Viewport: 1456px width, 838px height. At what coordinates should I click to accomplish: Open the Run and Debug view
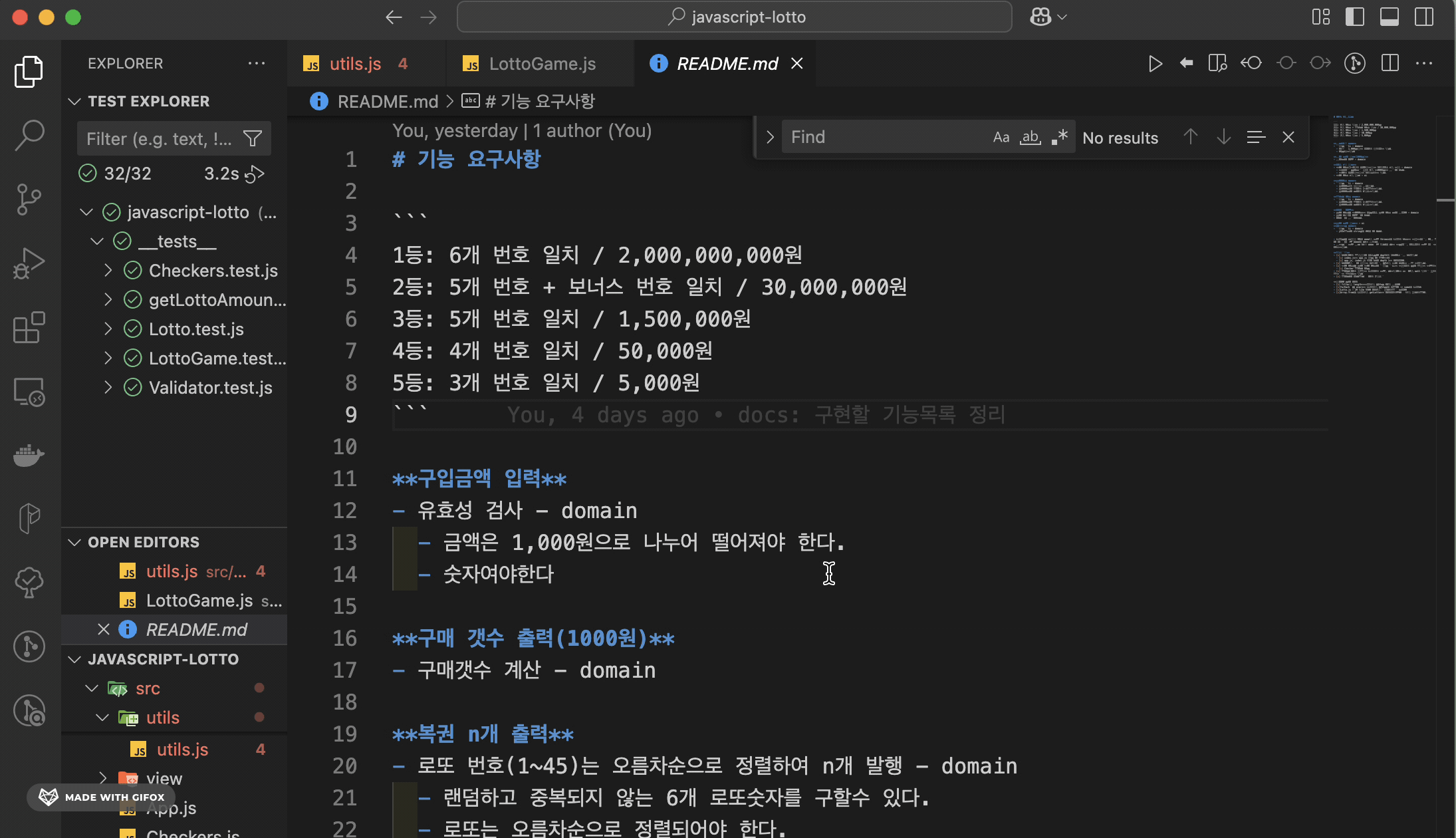coord(29,263)
